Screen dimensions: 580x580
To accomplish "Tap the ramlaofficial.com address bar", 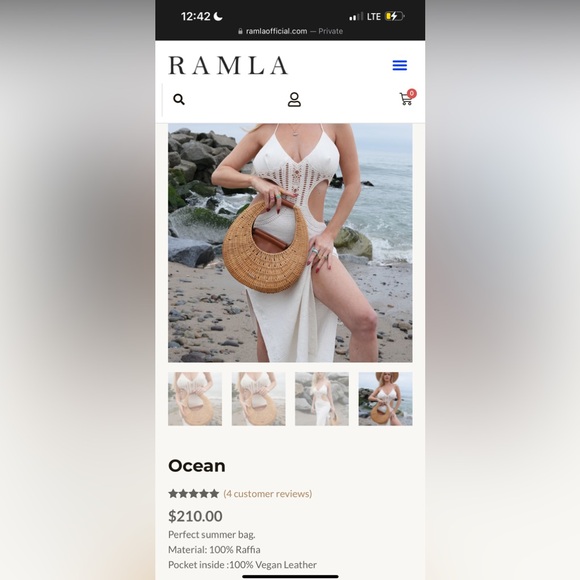I will (290, 31).
